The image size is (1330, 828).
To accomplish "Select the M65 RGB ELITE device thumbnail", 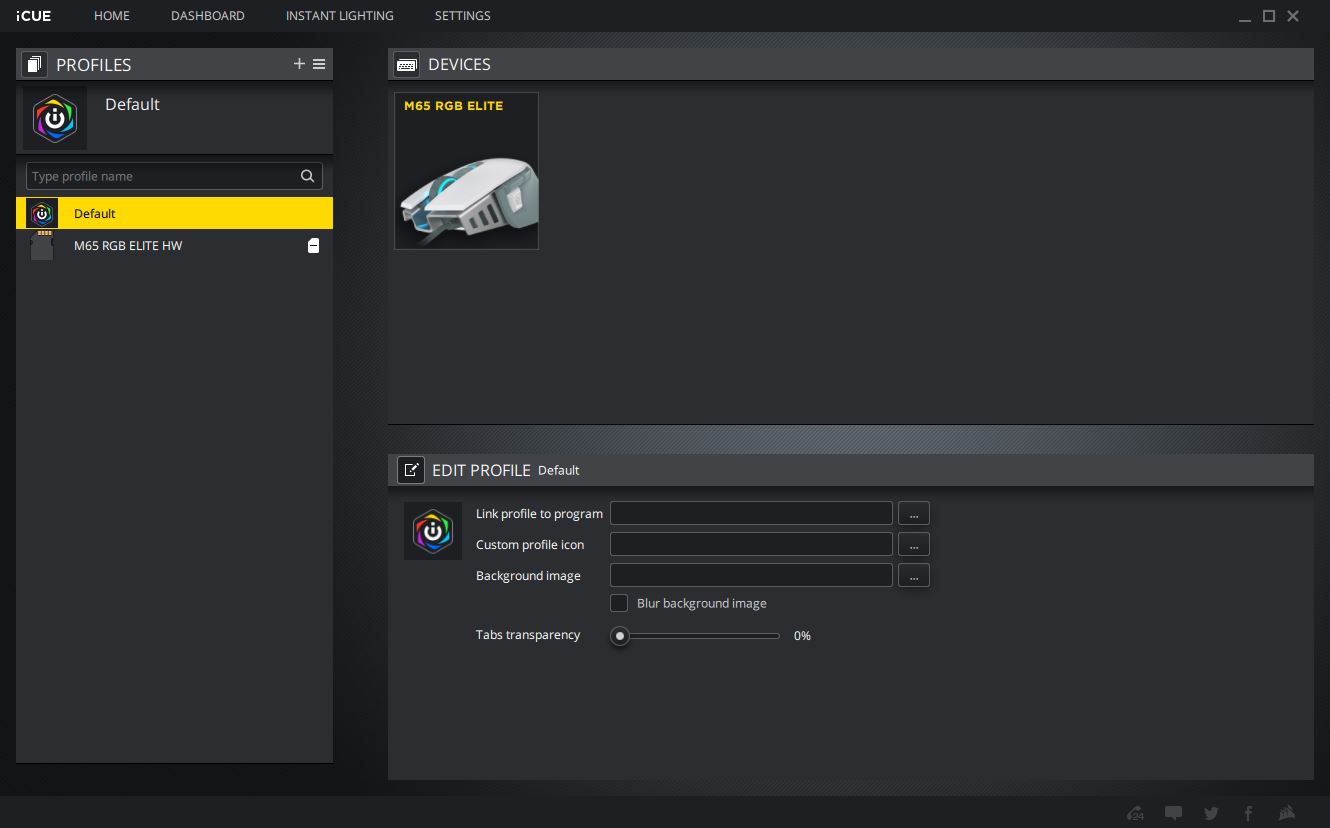I will (466, 171).
